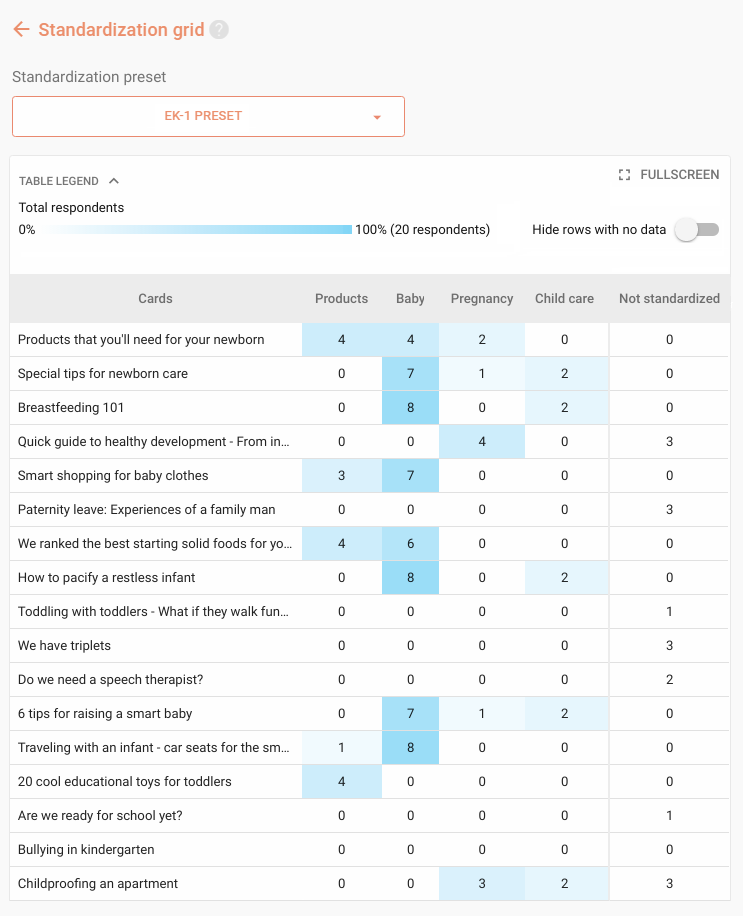Click the preset dropdown caret arrow

pyautogui.click(x=377, y=117)
